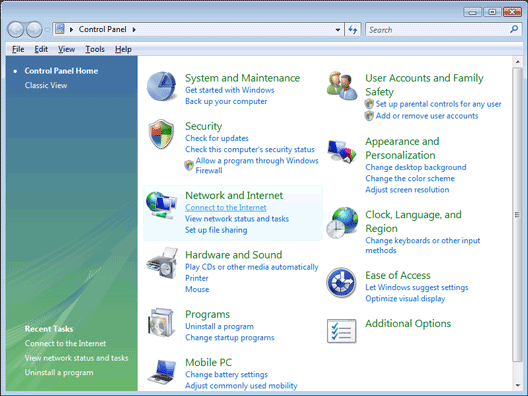Click the Clock, Language, and Region globe icon

pos(342,223)
